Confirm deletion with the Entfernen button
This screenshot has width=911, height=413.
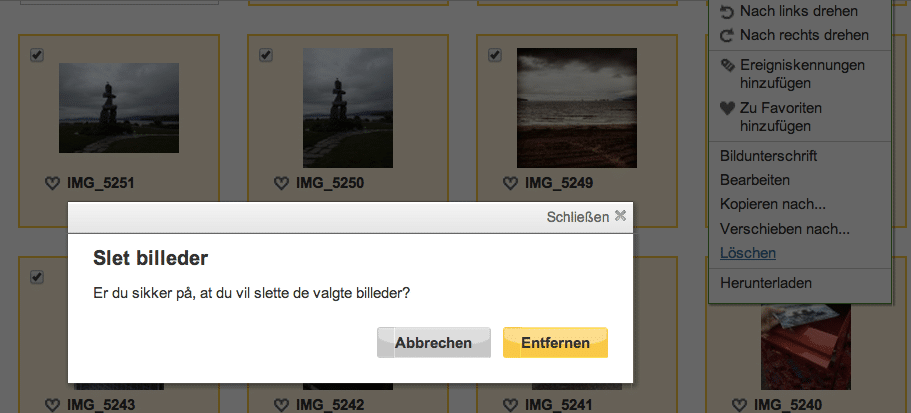(x=555, y=343)
